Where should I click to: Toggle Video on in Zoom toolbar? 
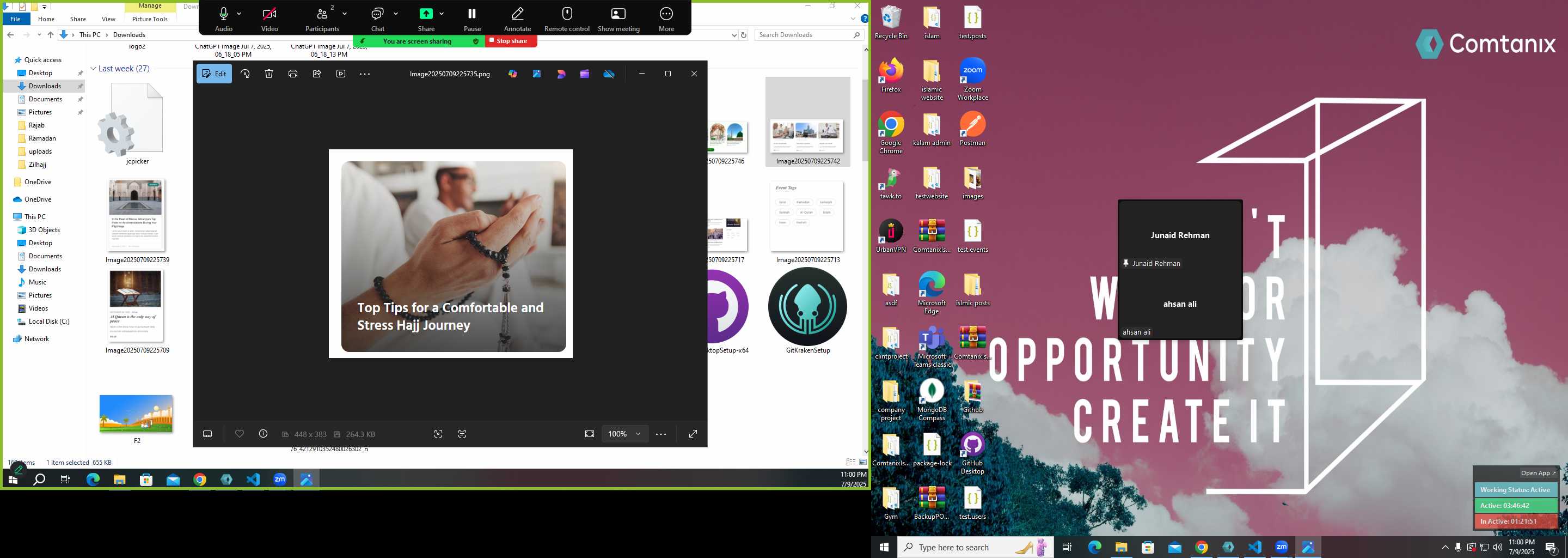click(x=269, y=19)
